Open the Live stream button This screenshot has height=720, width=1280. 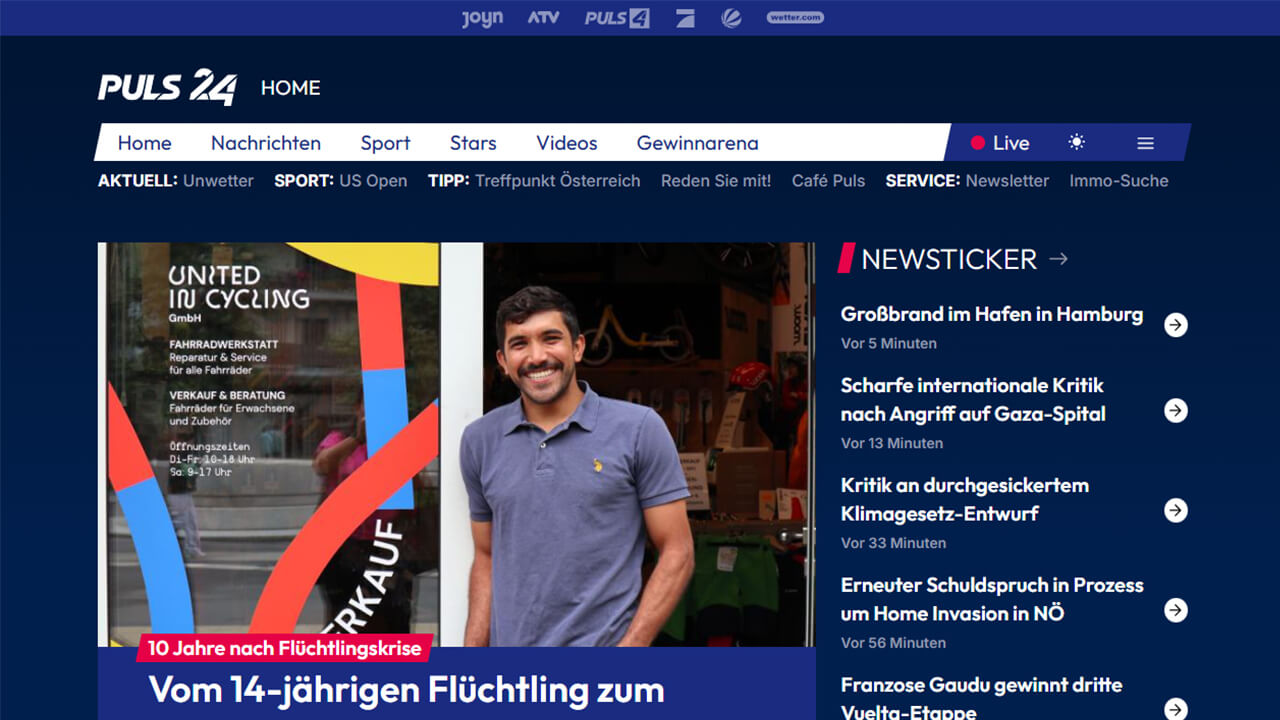point(1000,143)
